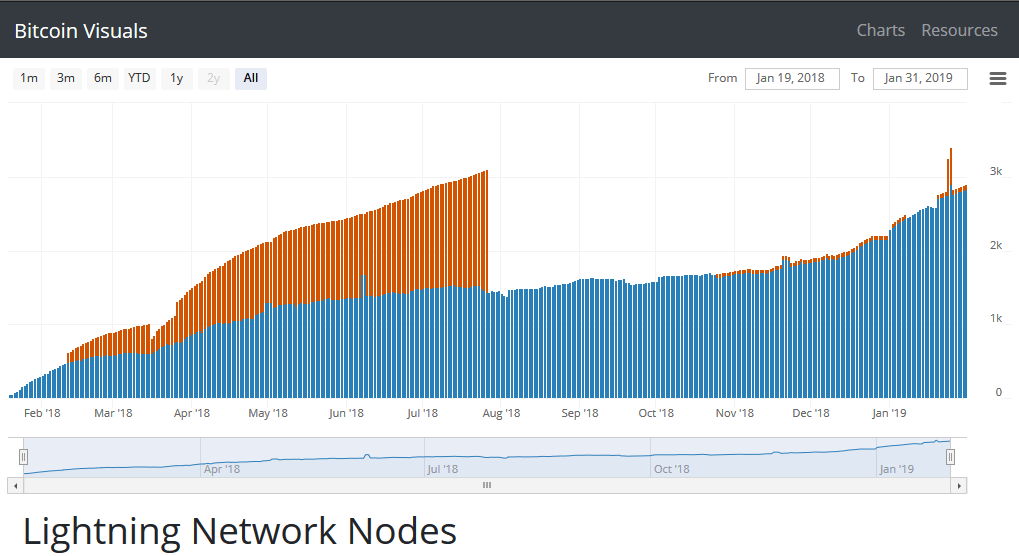1019x556 pixels.
Task: Open the Resources menu
Action: coord(959,30)
